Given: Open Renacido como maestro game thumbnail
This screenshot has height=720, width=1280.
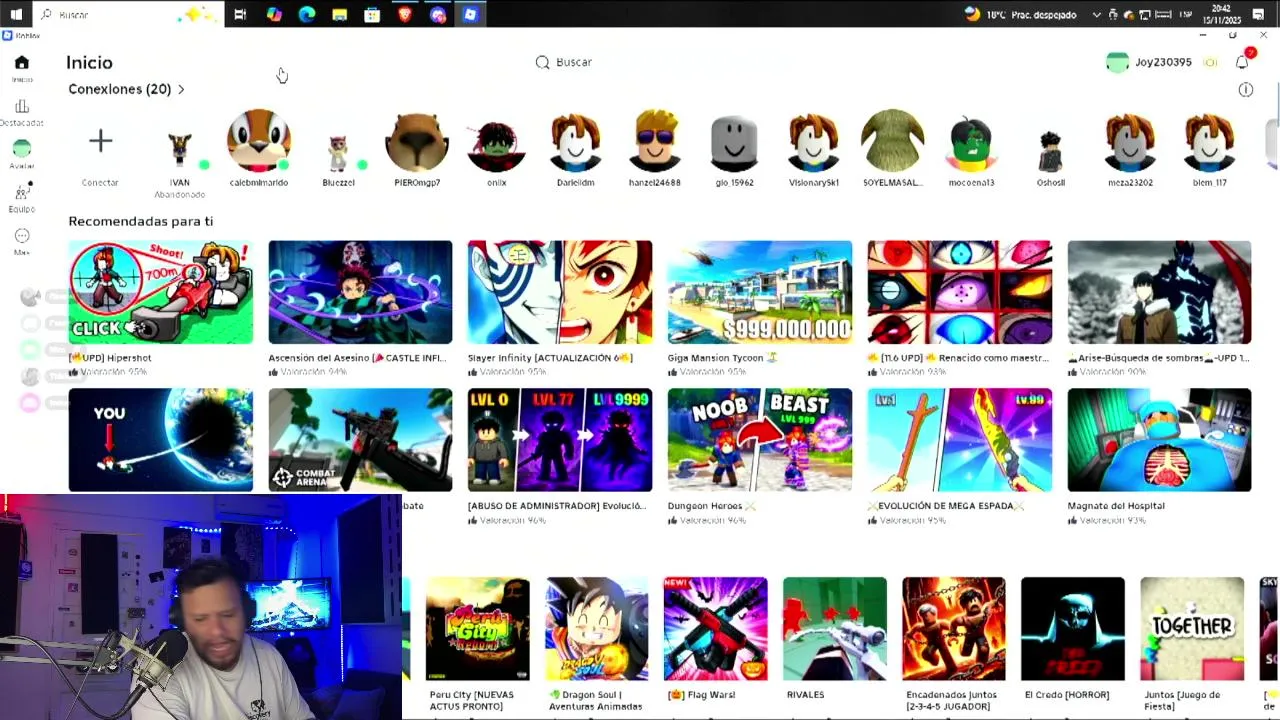Looking at the screenshot, I should (x=960, y=292).
